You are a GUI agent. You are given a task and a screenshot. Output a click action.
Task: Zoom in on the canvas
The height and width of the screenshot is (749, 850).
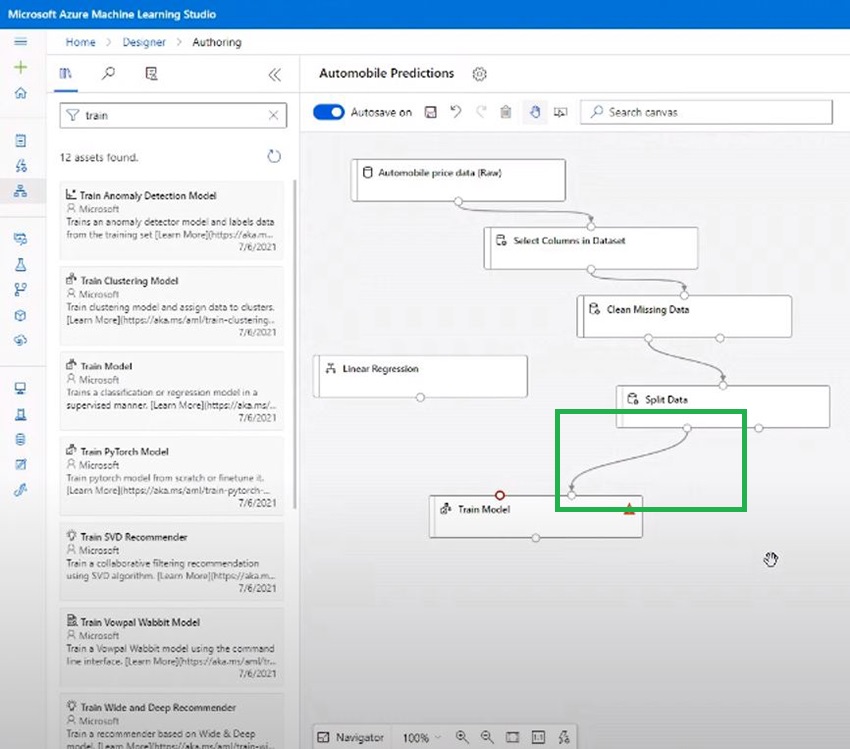(462, 737)
